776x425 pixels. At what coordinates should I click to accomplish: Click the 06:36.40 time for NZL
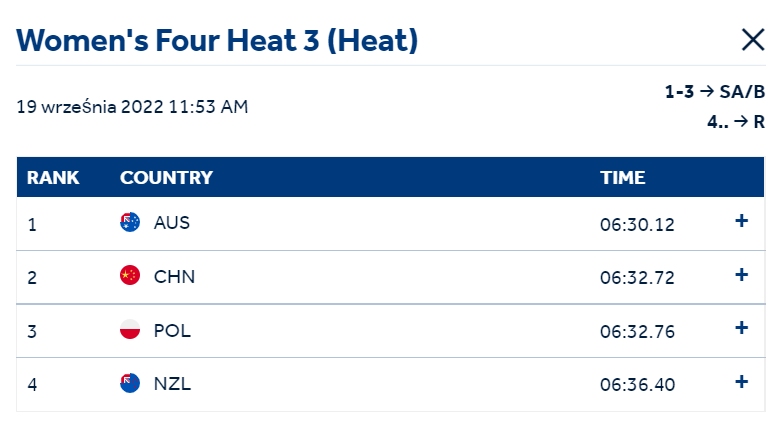coord(637,384)
